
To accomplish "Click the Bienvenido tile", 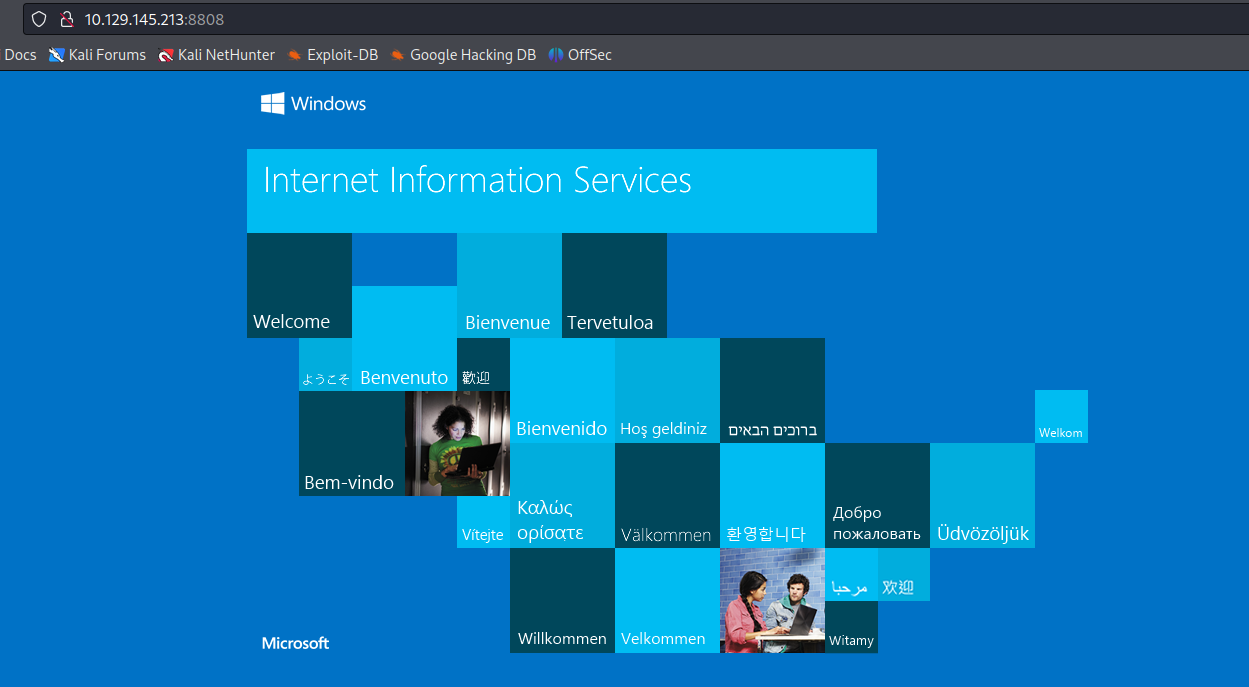I will click(562, 390).
